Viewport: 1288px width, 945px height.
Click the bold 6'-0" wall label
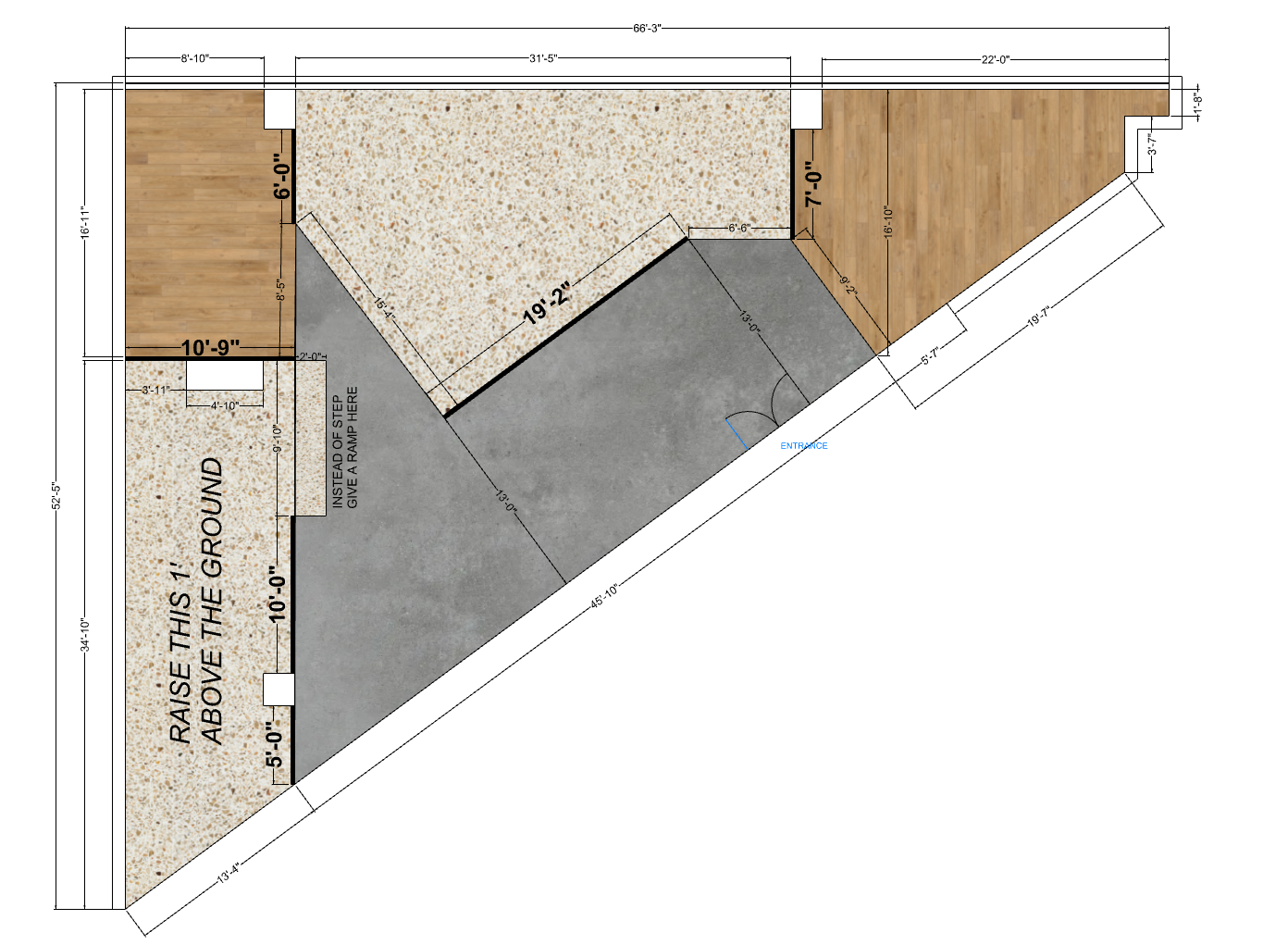coord(282,176)
